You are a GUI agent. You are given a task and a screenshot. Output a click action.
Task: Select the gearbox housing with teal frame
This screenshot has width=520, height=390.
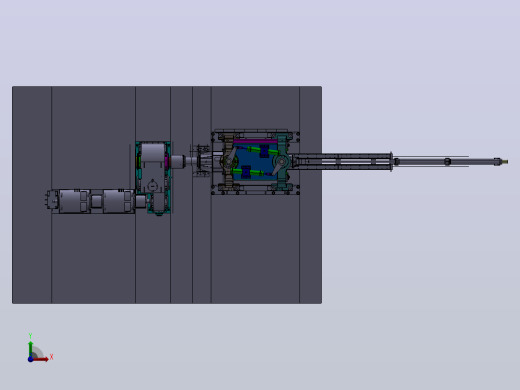pos(153,177)
